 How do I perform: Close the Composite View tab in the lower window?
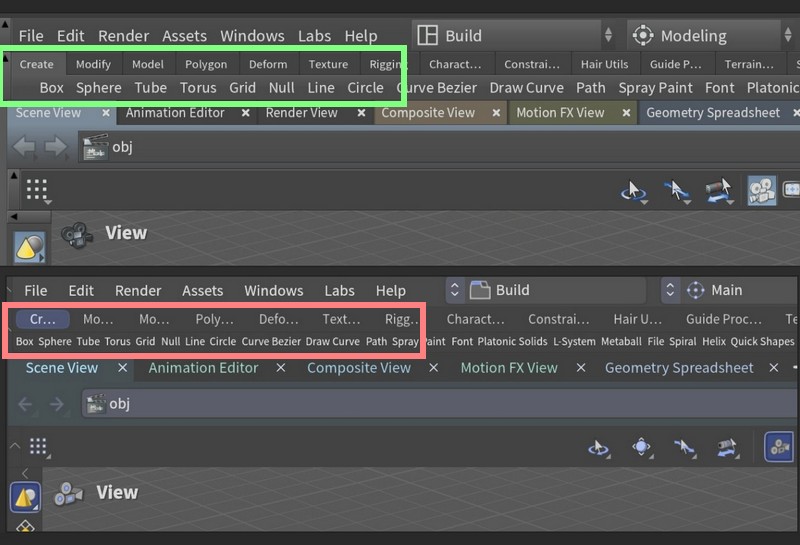pyautogui.click(x=433, y=368)
